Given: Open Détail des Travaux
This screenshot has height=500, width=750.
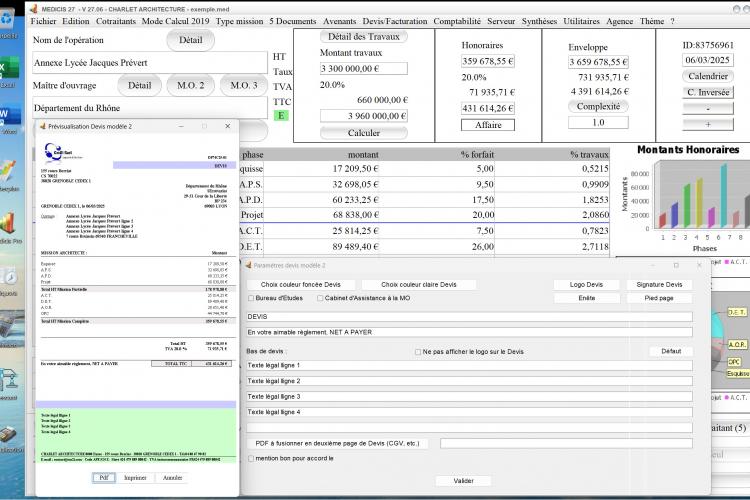Looking at the screenshot, I should coord(364,37).
